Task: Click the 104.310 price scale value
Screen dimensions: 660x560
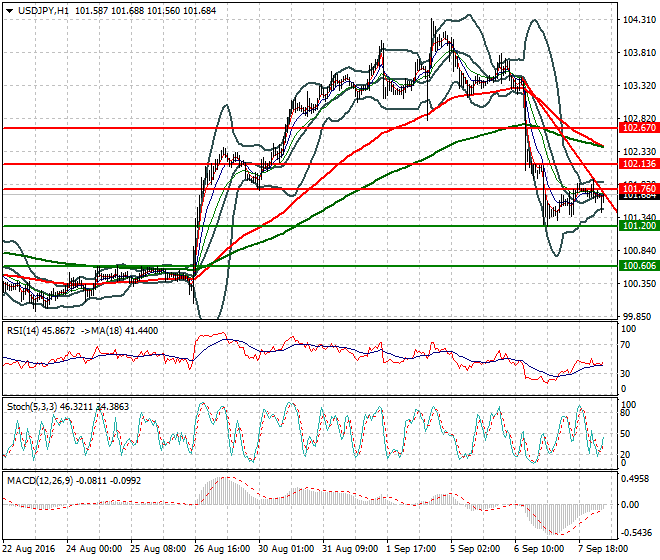Action: point(639,20)
